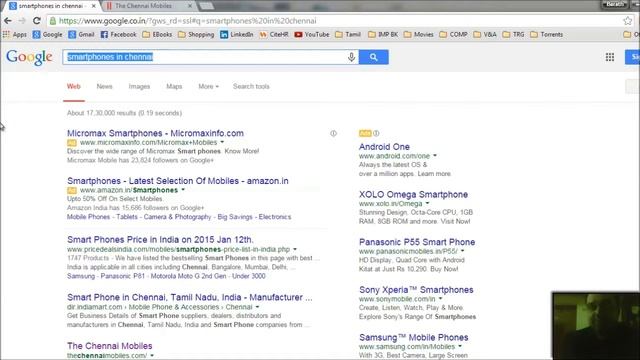Viewport: 640px width, 360px height.
Task: Open IMP BK bookmark folder
Action: coord(383,35)
